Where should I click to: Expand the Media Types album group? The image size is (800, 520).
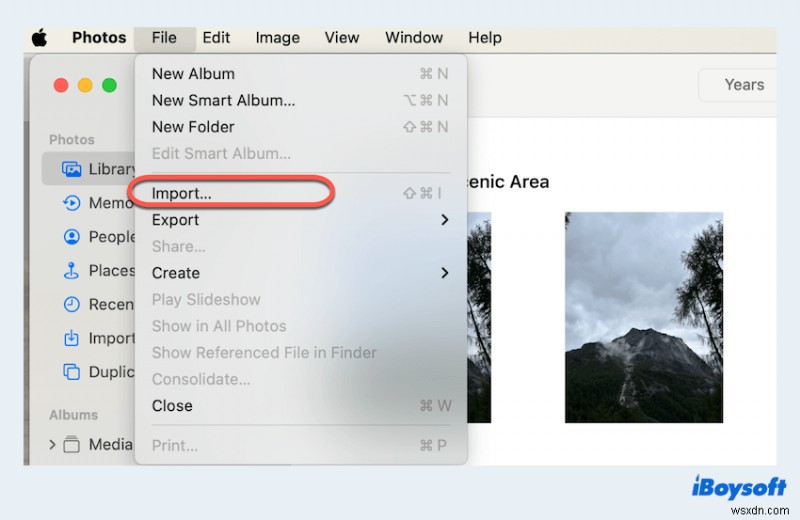click(52, 444)
